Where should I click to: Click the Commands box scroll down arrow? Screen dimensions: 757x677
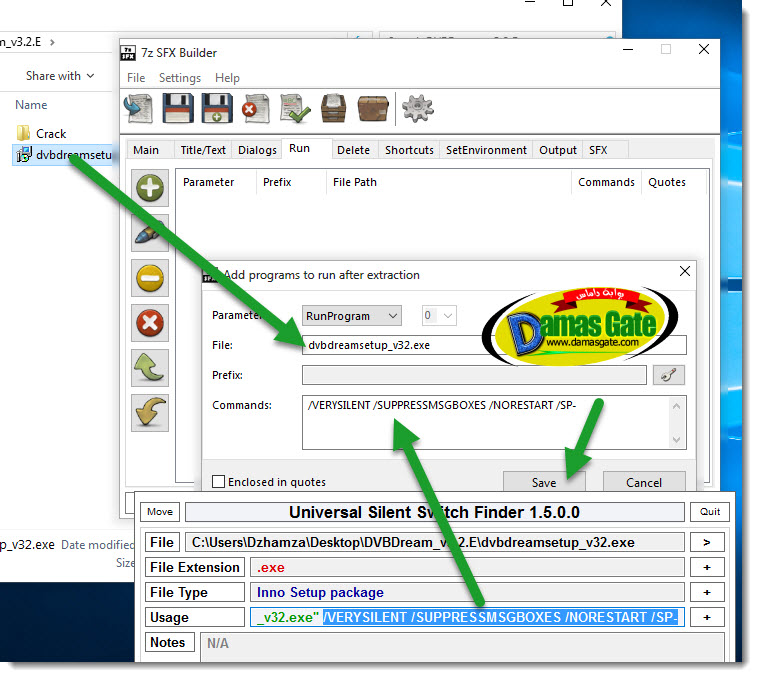tap(676, 439)
